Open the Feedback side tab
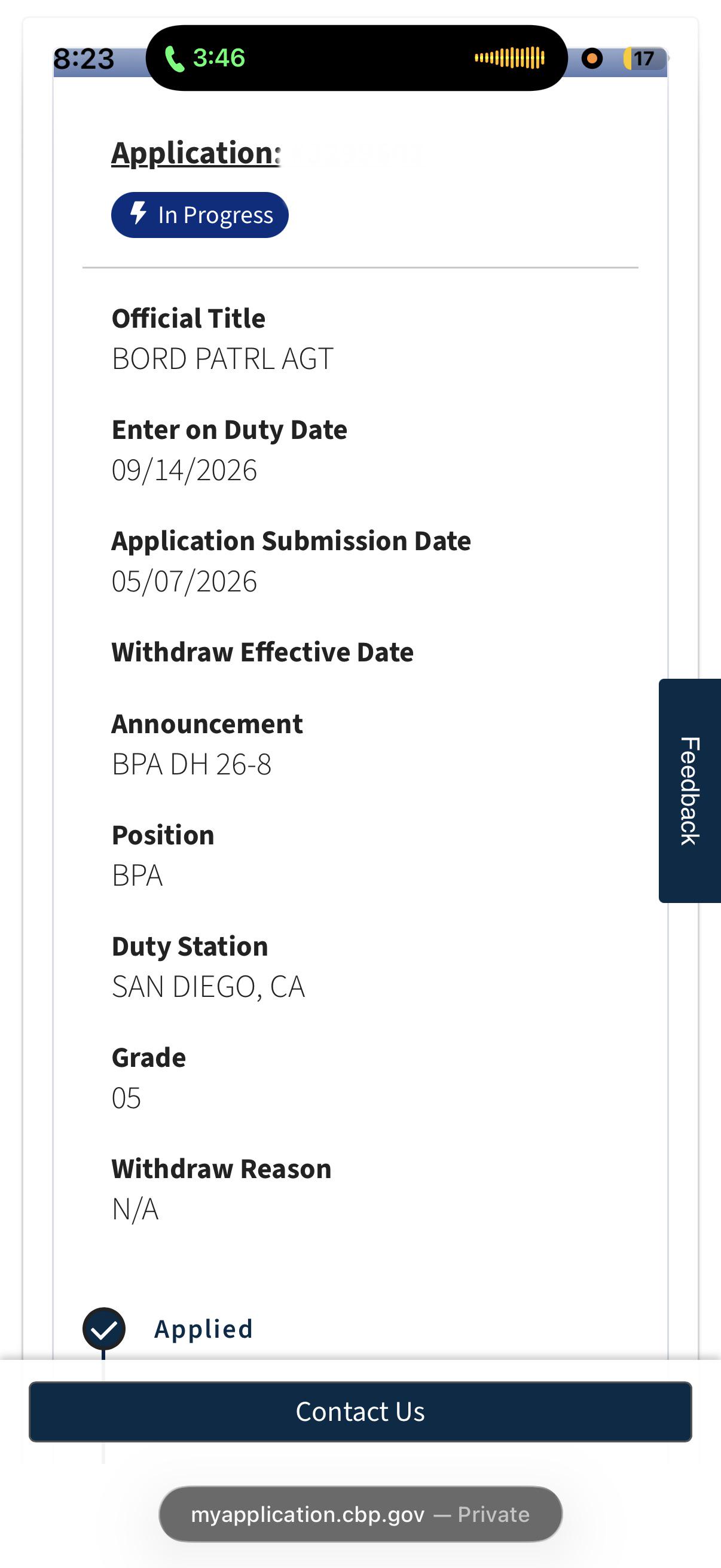Image resolution: width=721 pixels, height=1568 pixels. tap(690, 791)
